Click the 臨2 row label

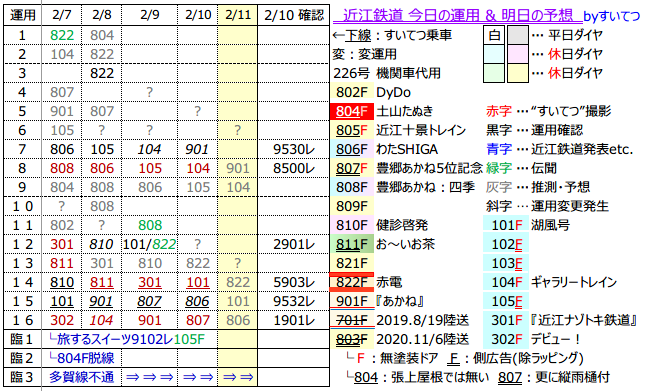click(22, 358)
